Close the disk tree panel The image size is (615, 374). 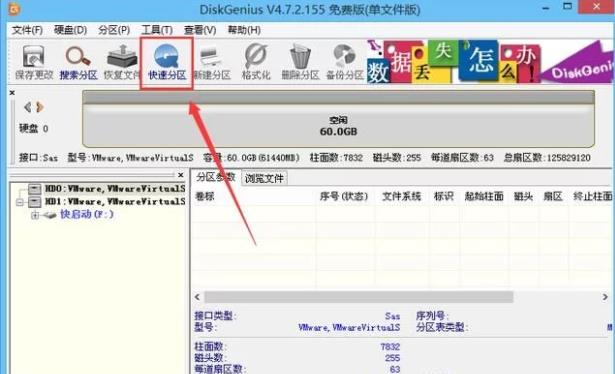pyautogui.click(x=180, y=175)
